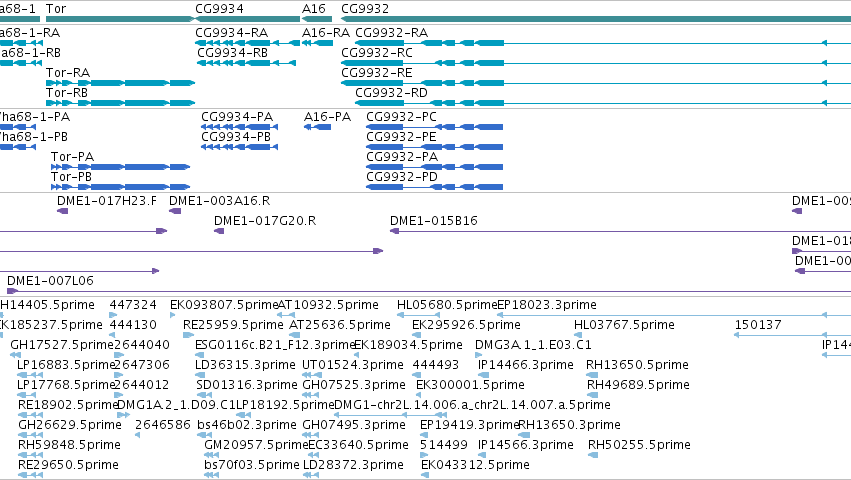This screenshot has height=480, width=851.
Task: Select transcript CG9932-RA
Action: (392, 33)
